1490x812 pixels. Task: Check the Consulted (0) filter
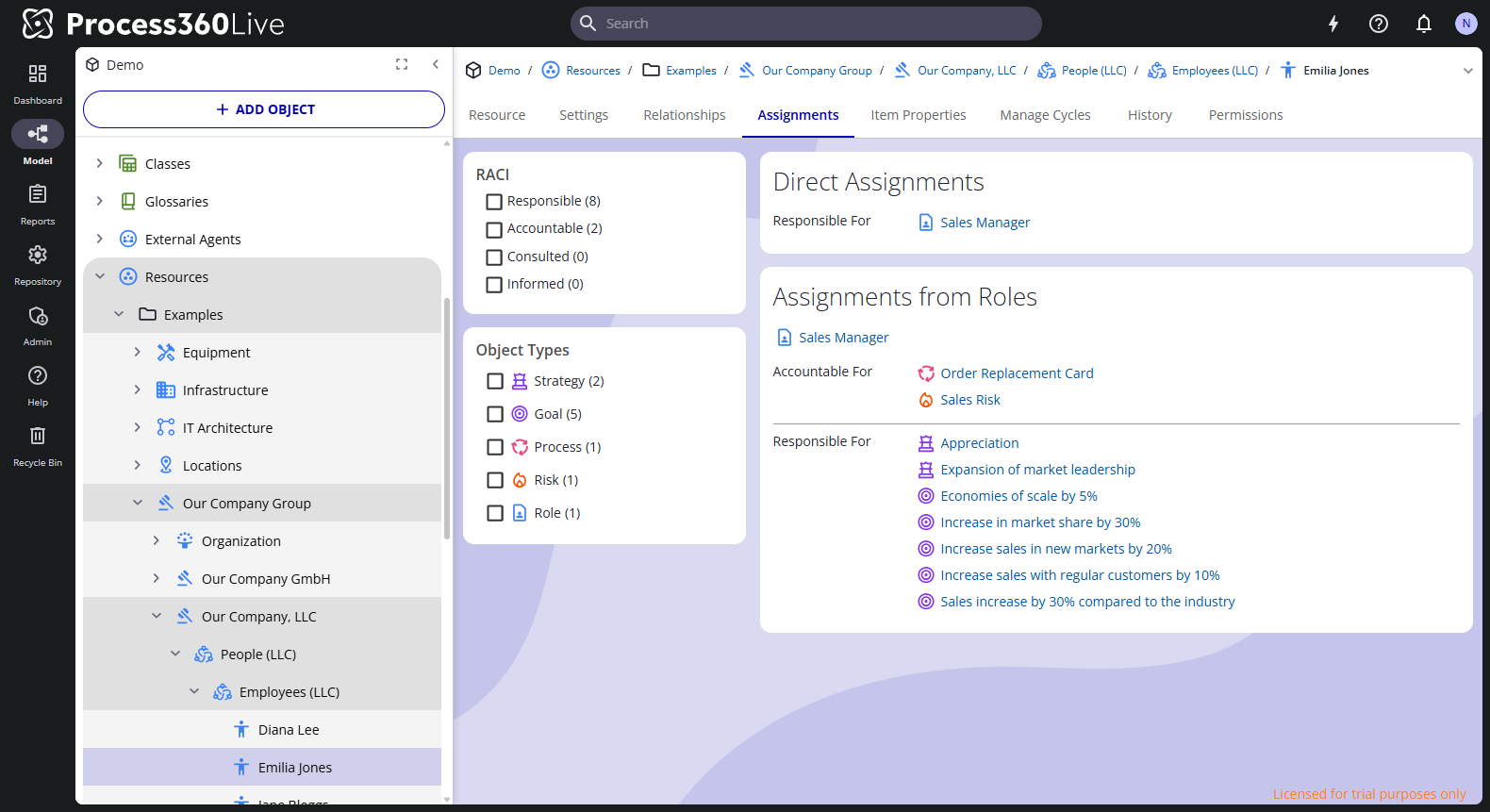click(x=494, y=257)
